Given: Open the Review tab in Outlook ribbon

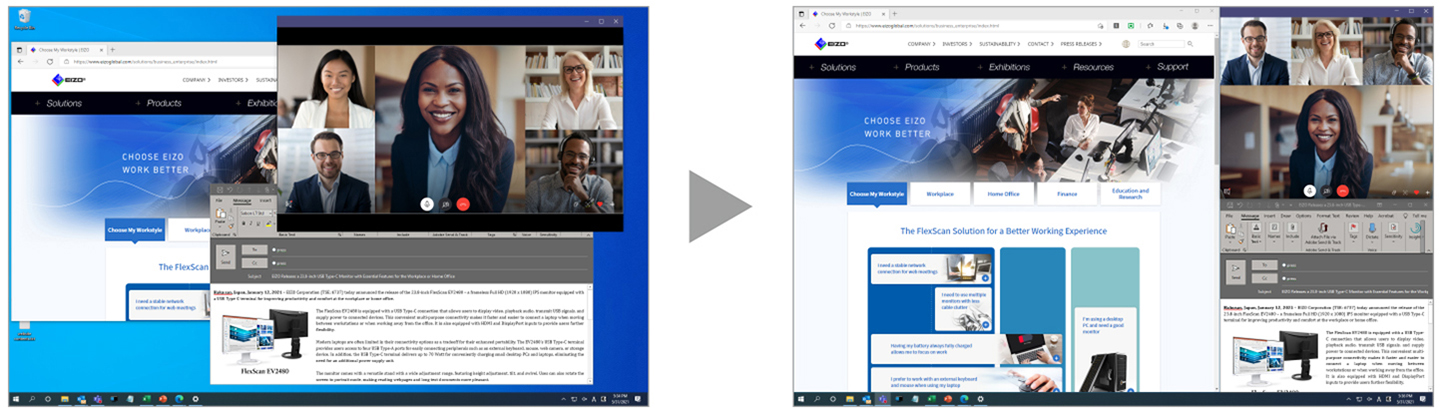Looking at the screenshot, I should (1352, 215).
